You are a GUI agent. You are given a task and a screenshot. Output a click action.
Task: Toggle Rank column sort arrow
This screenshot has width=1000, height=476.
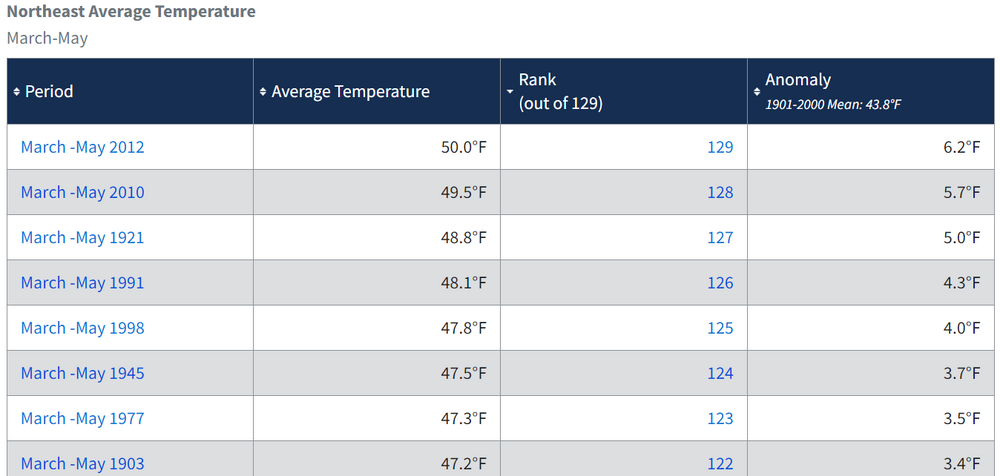click(510, 92)
